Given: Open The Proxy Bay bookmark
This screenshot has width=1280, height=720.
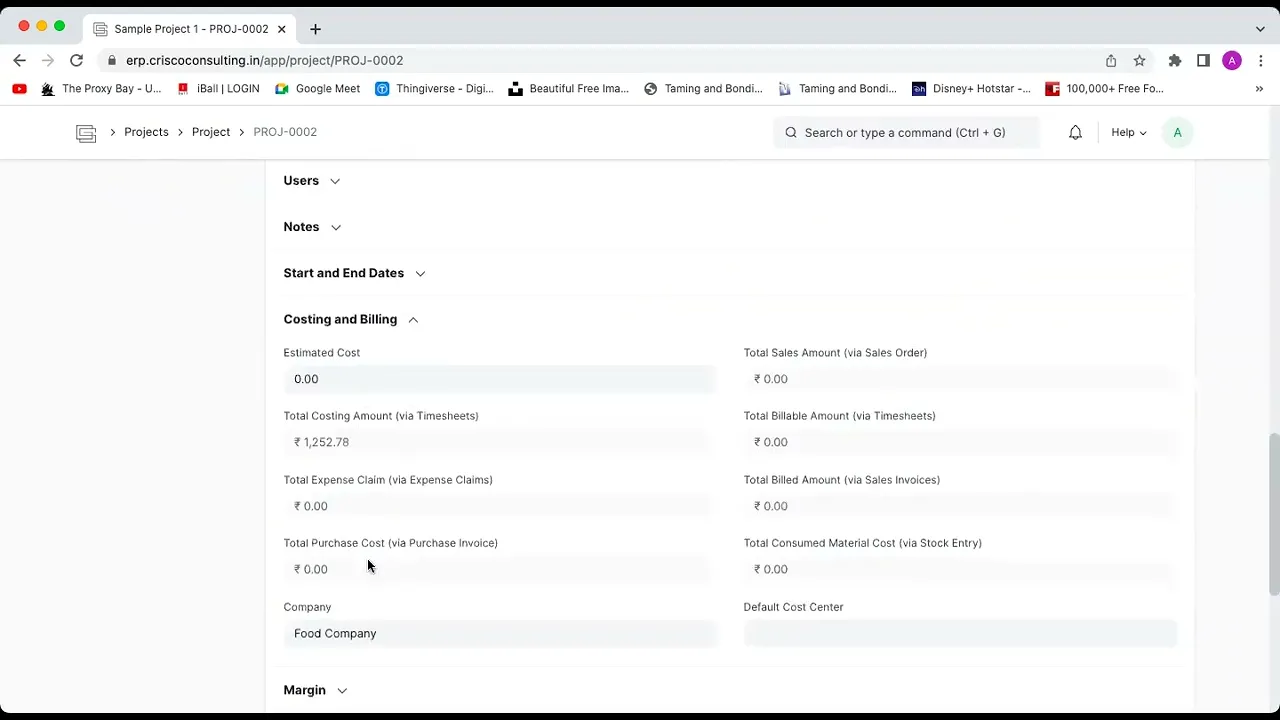Looking at the screenshot, I should 101,88.
